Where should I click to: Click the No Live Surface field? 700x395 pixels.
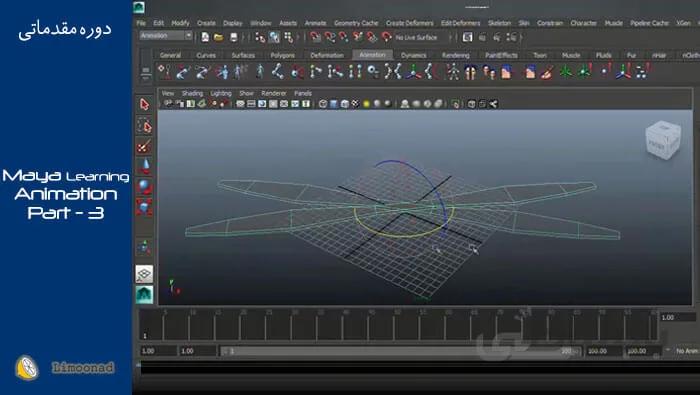click(416, 37)
